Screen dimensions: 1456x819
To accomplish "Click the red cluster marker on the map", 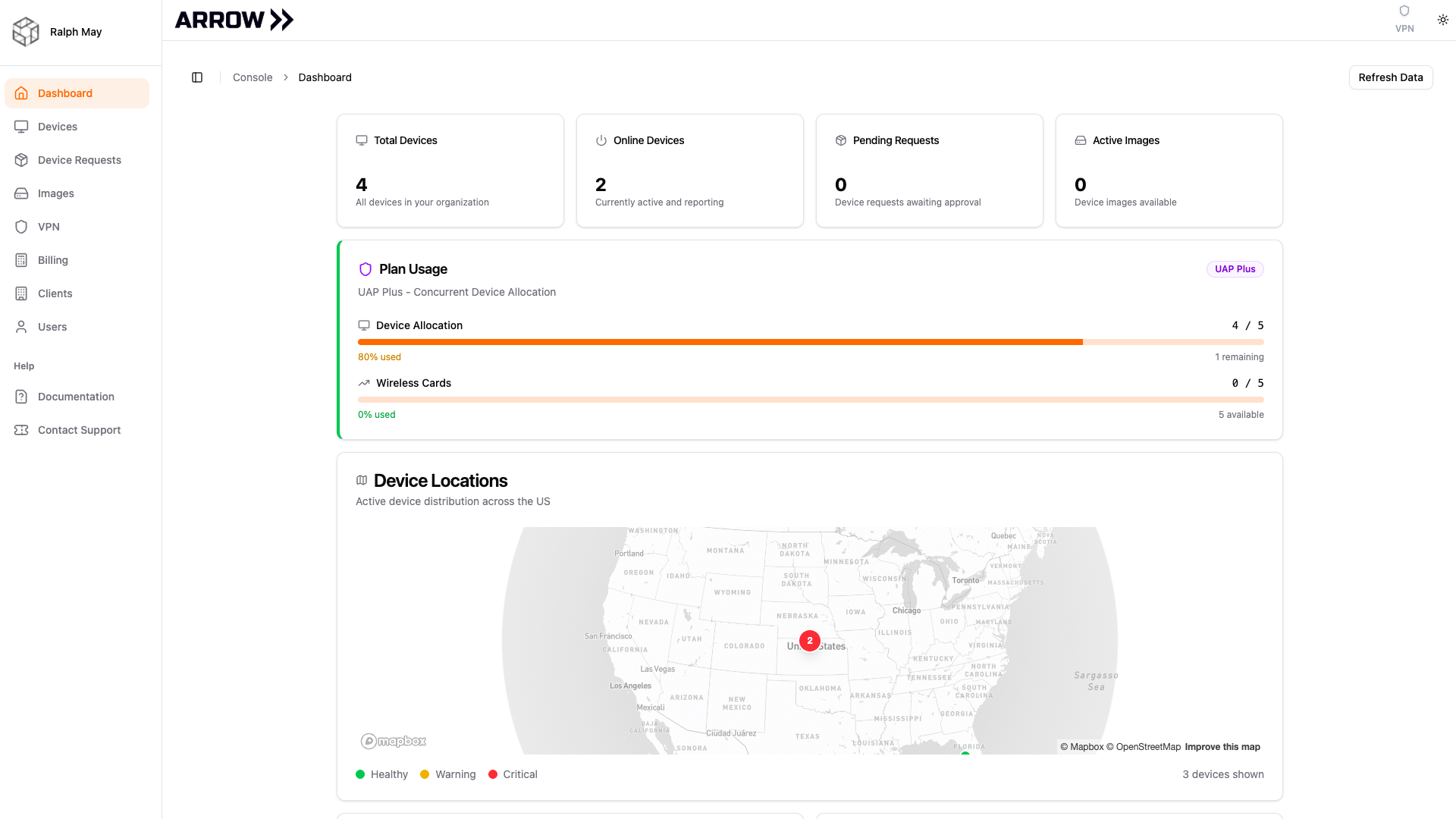I will pos(810,641).
